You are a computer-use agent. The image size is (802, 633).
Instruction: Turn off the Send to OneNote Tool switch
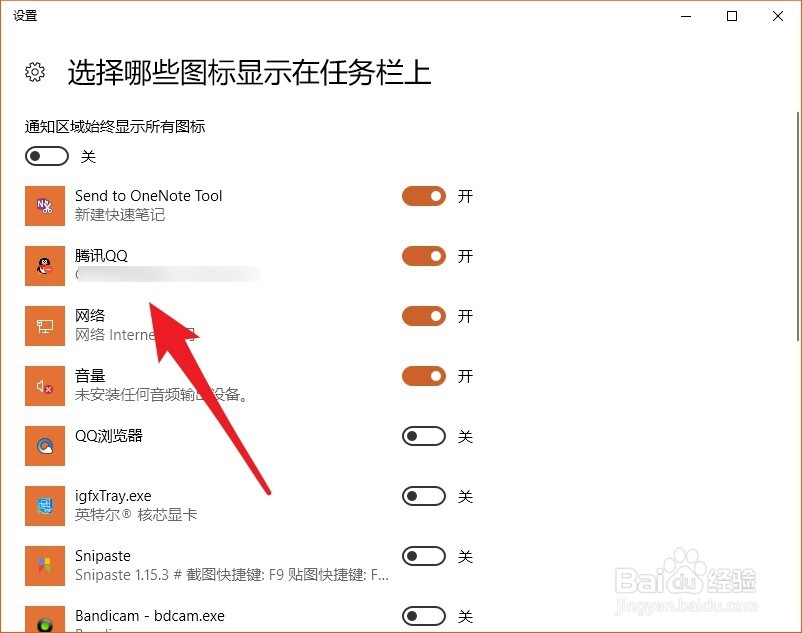point(424,196)
